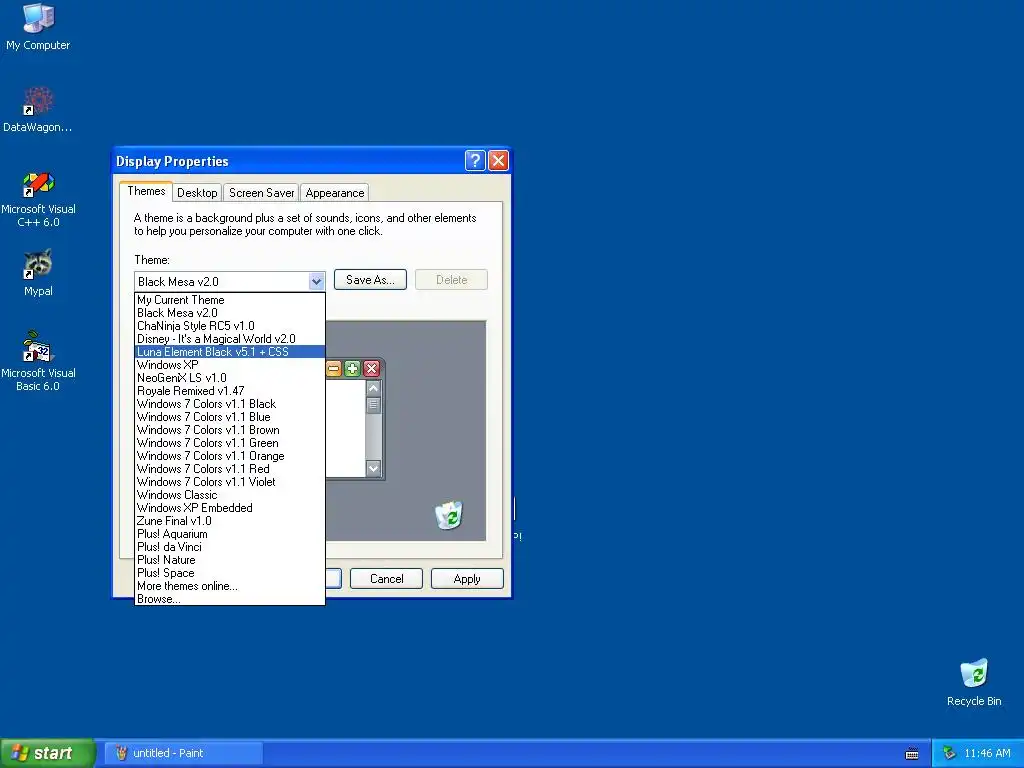Click the preview scrollbar down arrow
The height and width of the screenshot is (768, 1024).
click(x=374, y=468)
